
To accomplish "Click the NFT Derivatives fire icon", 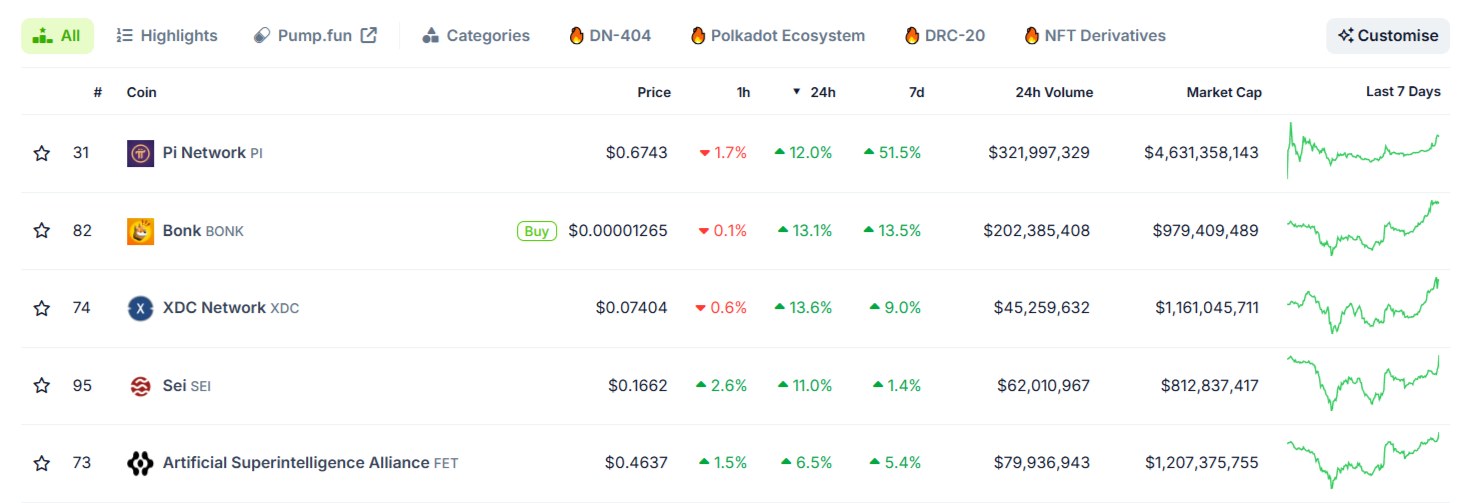I will (x=1032, y=36).
